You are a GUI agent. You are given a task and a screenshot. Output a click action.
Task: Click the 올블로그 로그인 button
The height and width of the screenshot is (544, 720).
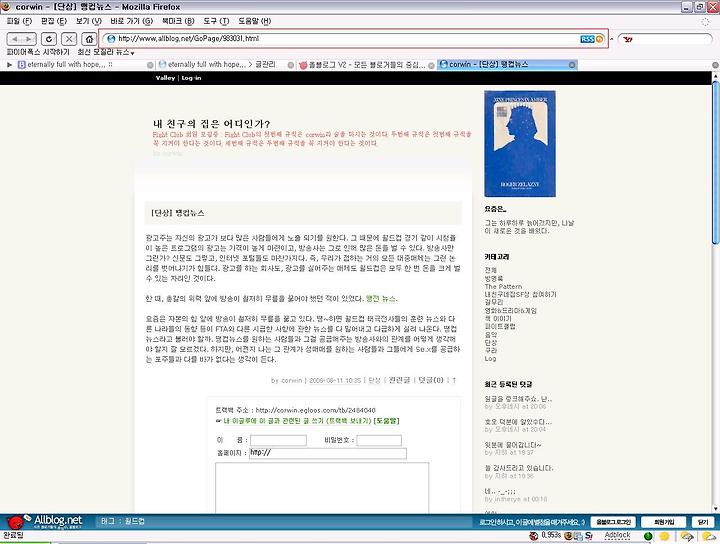613,522
